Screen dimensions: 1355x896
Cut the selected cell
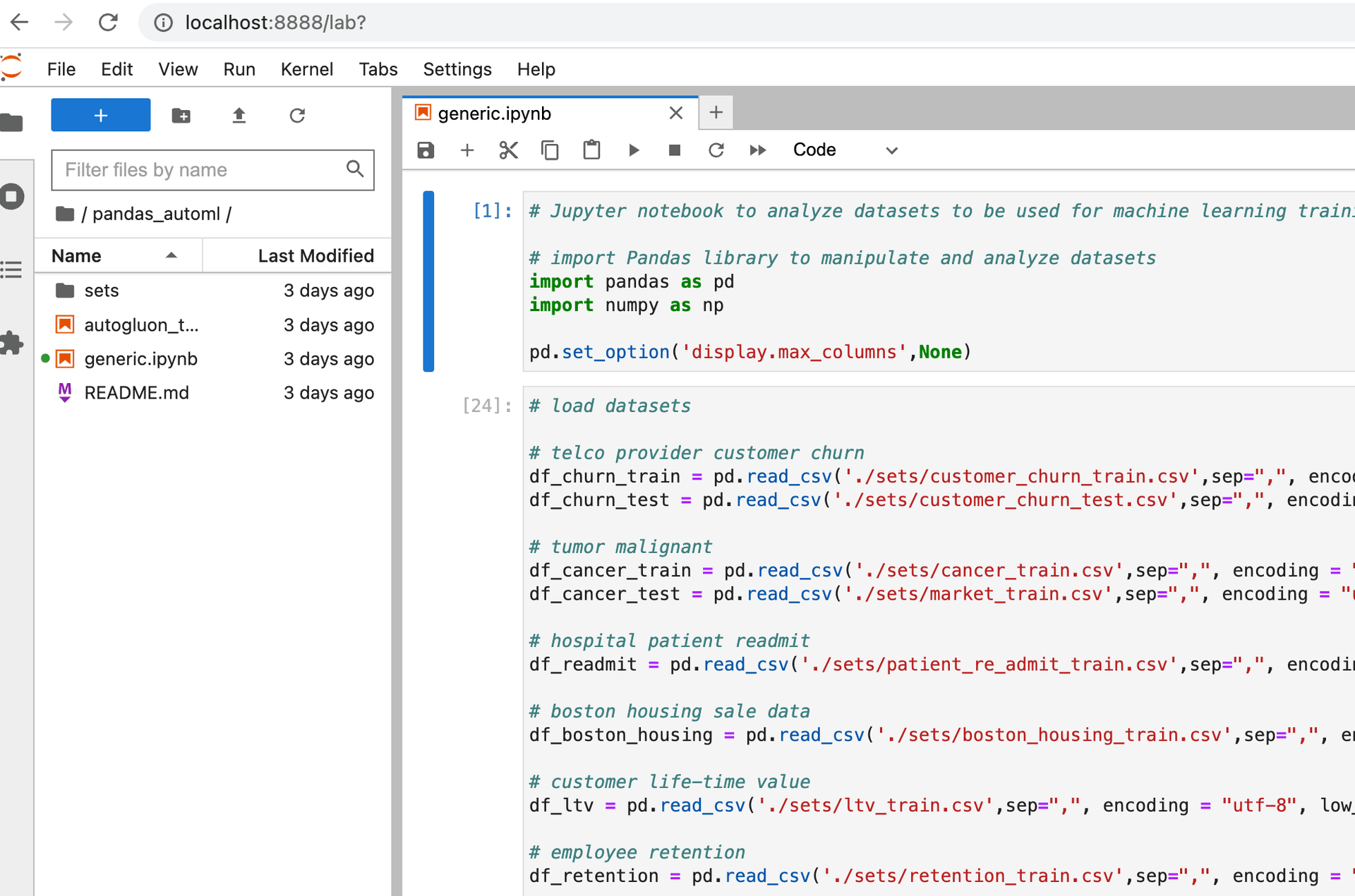click(x=508, y=150)
